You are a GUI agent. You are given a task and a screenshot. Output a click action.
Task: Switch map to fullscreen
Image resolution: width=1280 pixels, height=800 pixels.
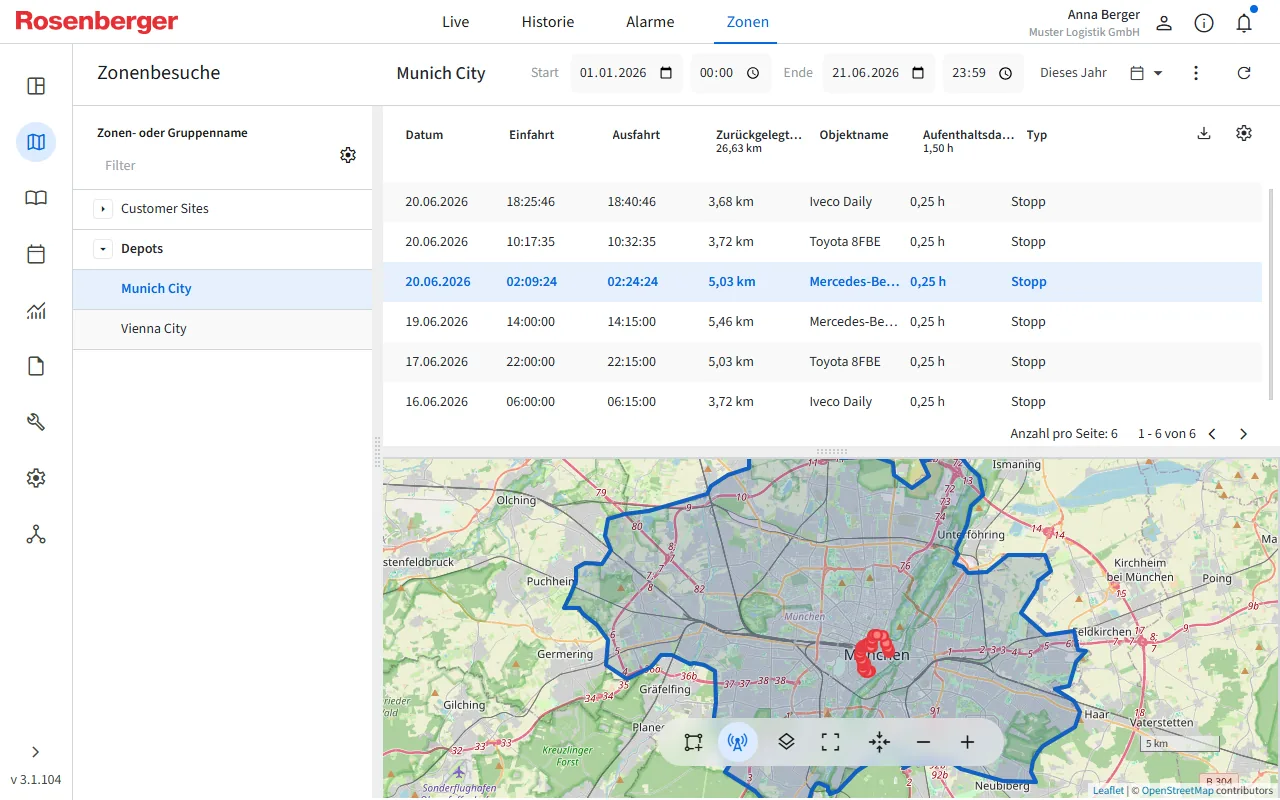coord(830,742)
